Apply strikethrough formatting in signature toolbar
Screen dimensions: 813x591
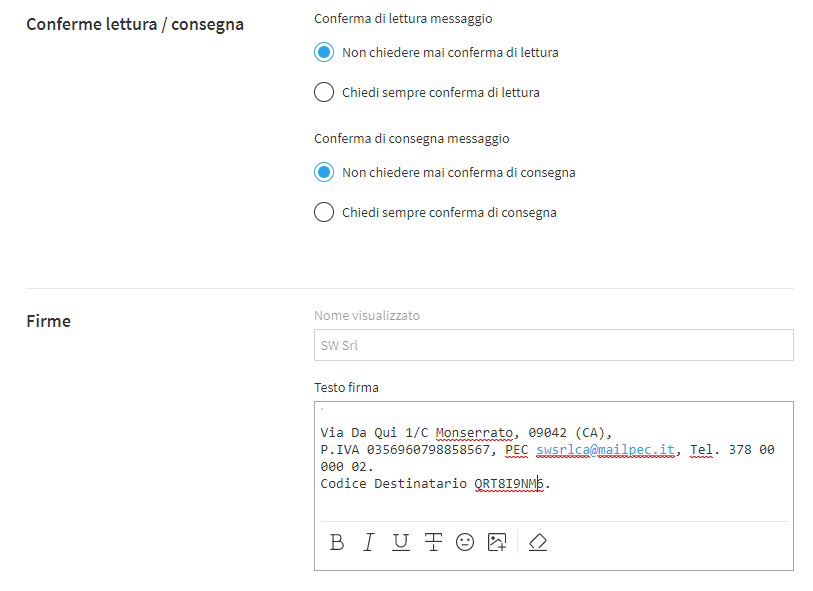433,542
